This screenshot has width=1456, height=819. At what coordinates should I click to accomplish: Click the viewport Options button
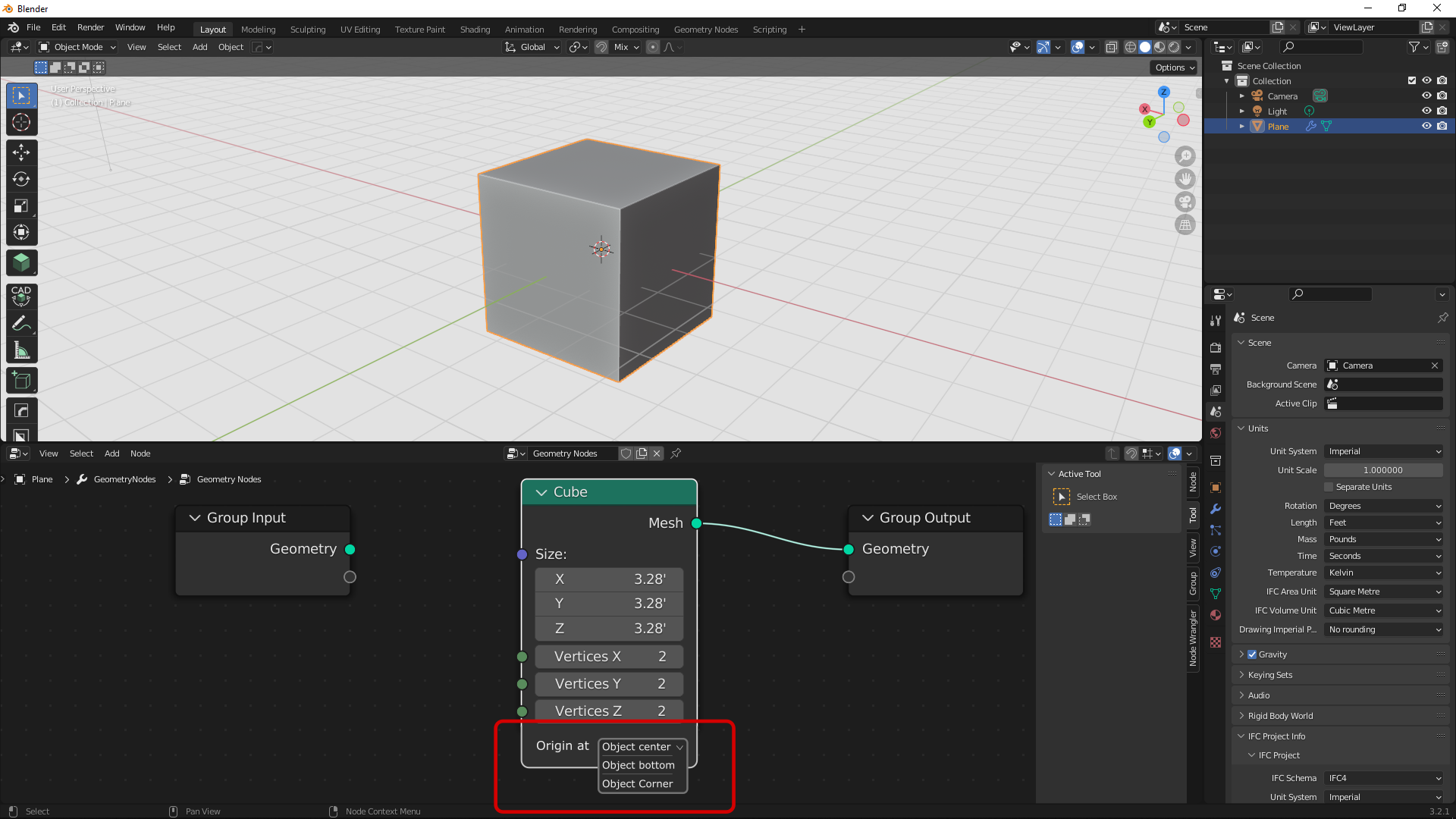tap(1175, 67)
